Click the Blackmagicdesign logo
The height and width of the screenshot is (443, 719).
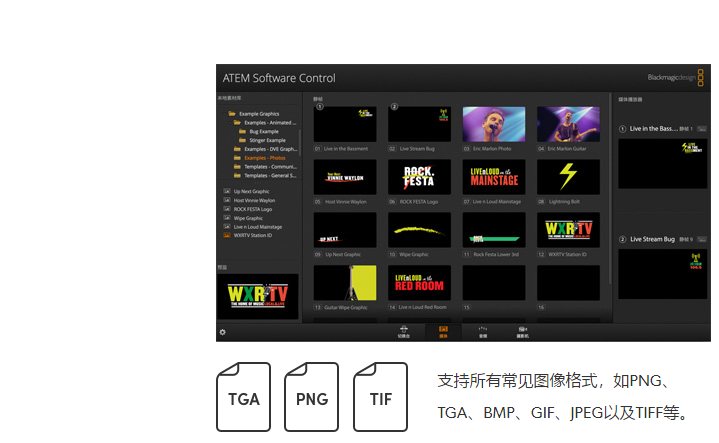[676, 78]
